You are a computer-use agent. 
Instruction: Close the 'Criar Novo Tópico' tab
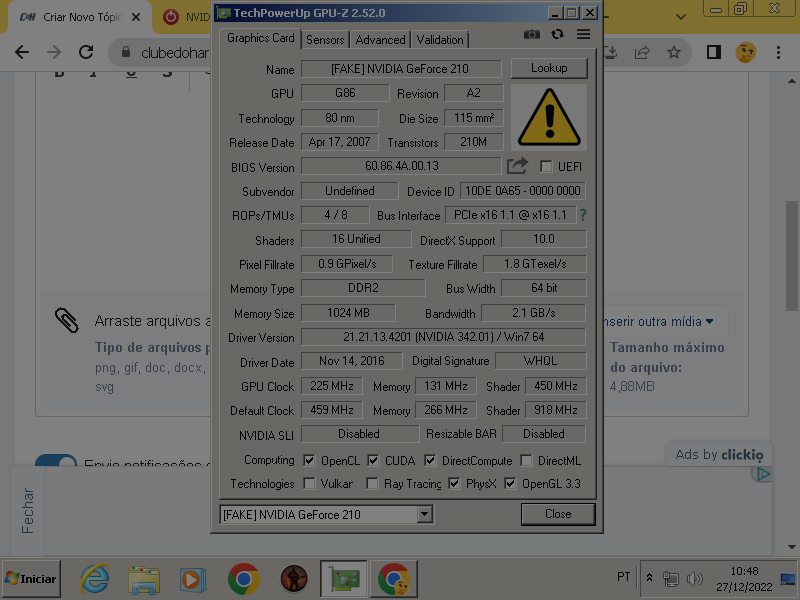[x=136, y=17]
